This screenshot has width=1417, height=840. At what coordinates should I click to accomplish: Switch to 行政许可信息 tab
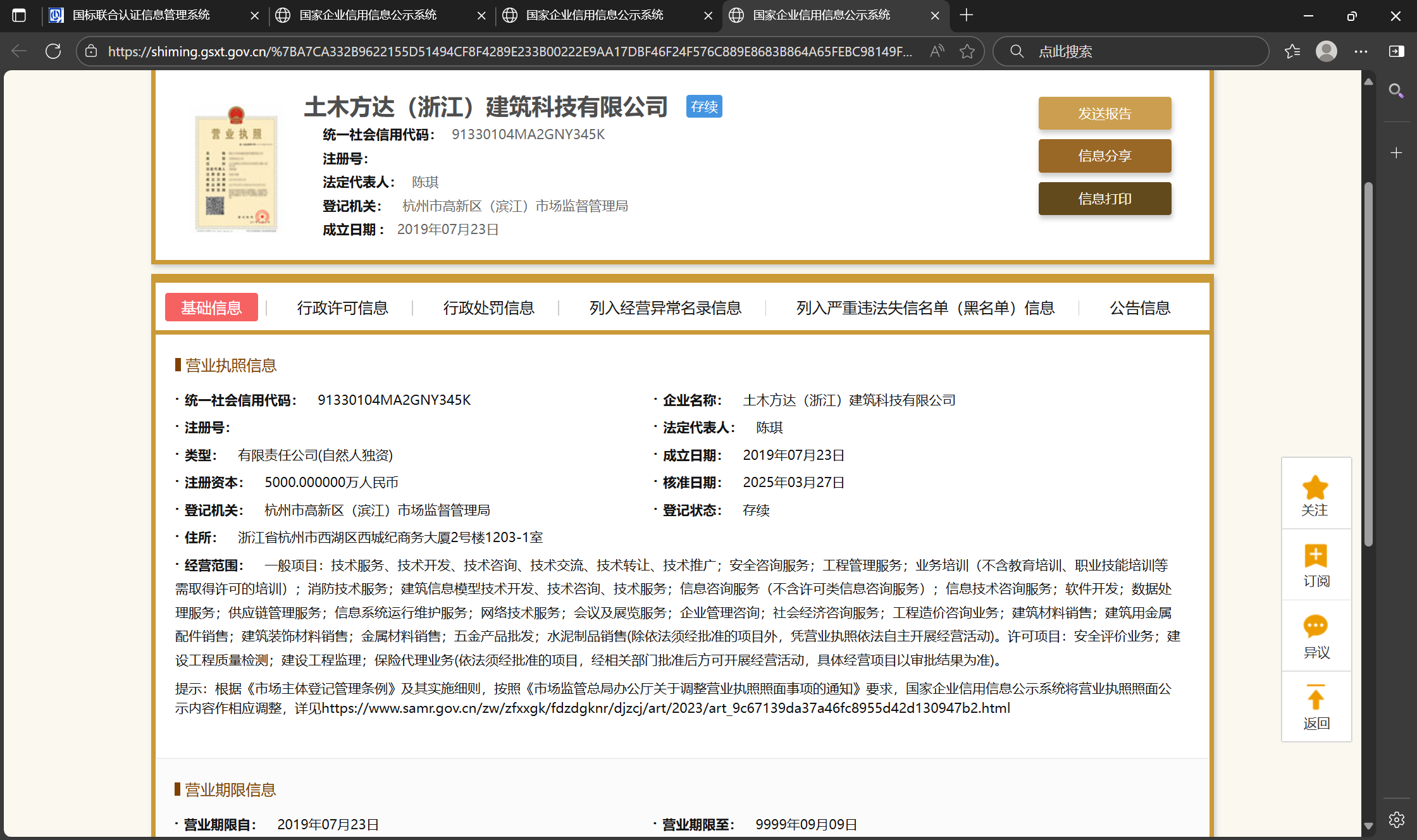click(x=342, y=308)
